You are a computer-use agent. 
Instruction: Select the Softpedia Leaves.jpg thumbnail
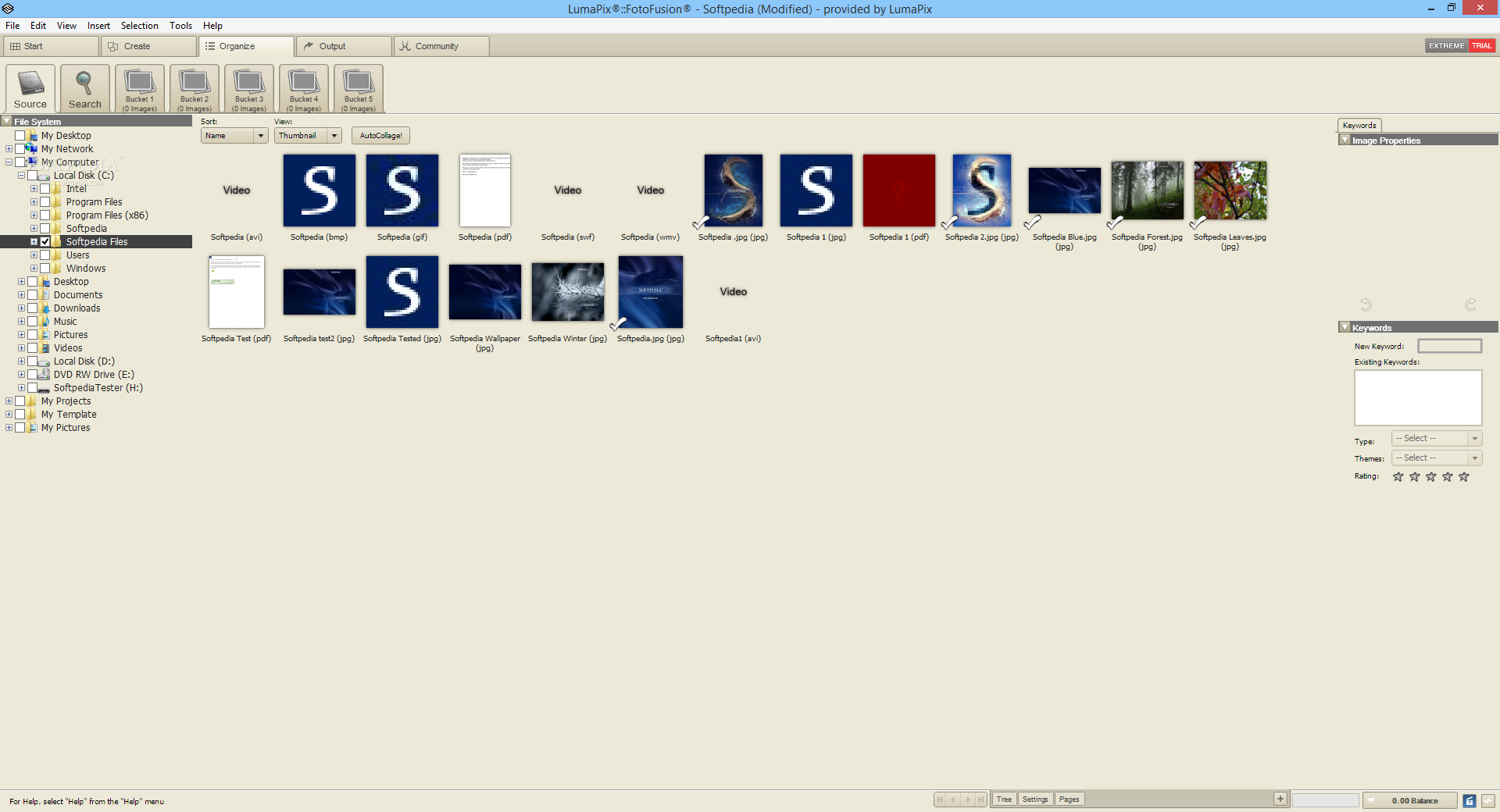click(x=1230, y=191)
